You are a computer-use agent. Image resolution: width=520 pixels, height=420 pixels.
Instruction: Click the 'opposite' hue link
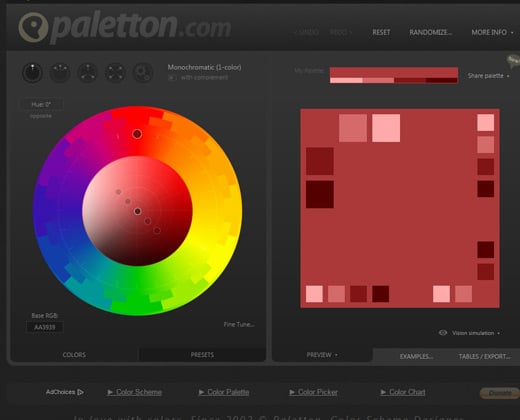(x=41, y=116)
